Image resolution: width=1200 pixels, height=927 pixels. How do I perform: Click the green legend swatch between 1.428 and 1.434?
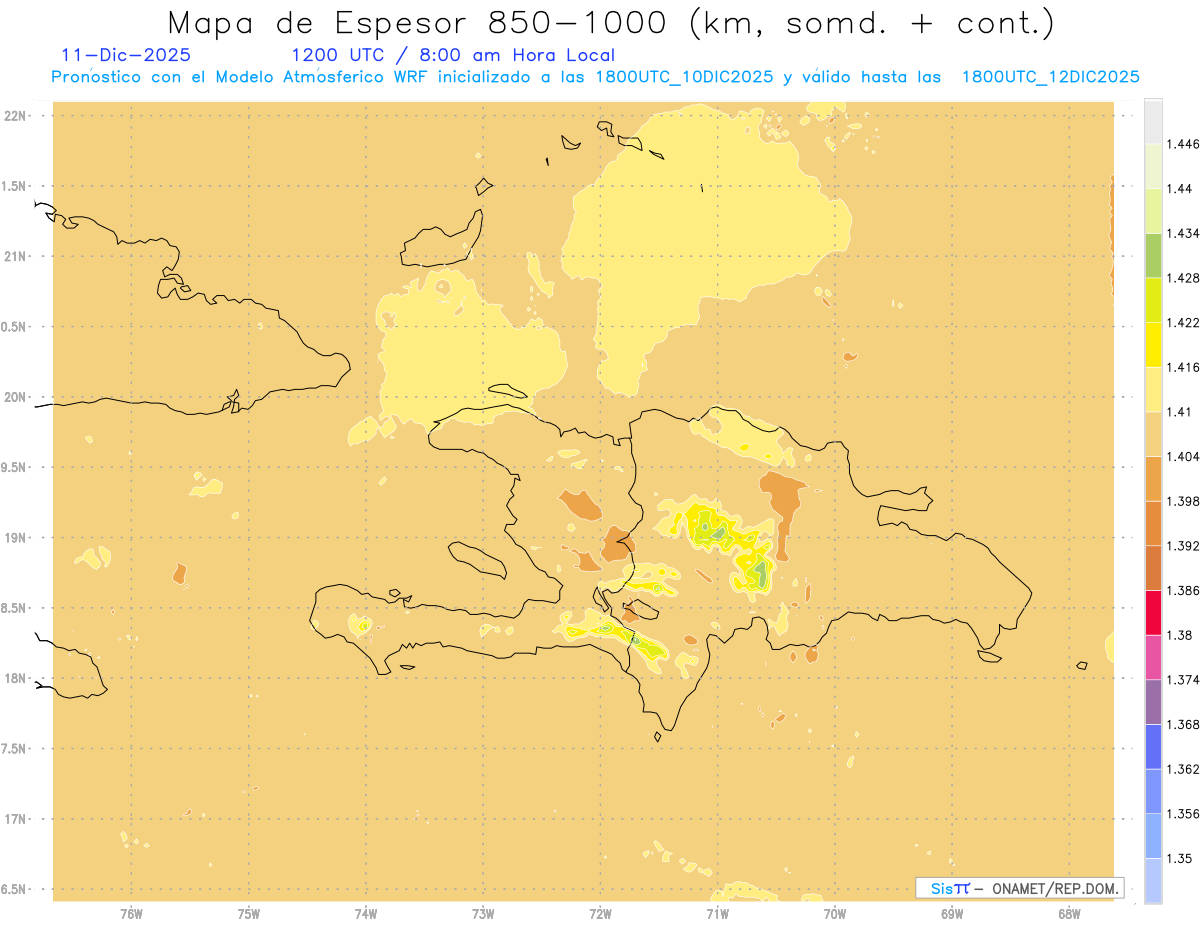pos(1153,255)
